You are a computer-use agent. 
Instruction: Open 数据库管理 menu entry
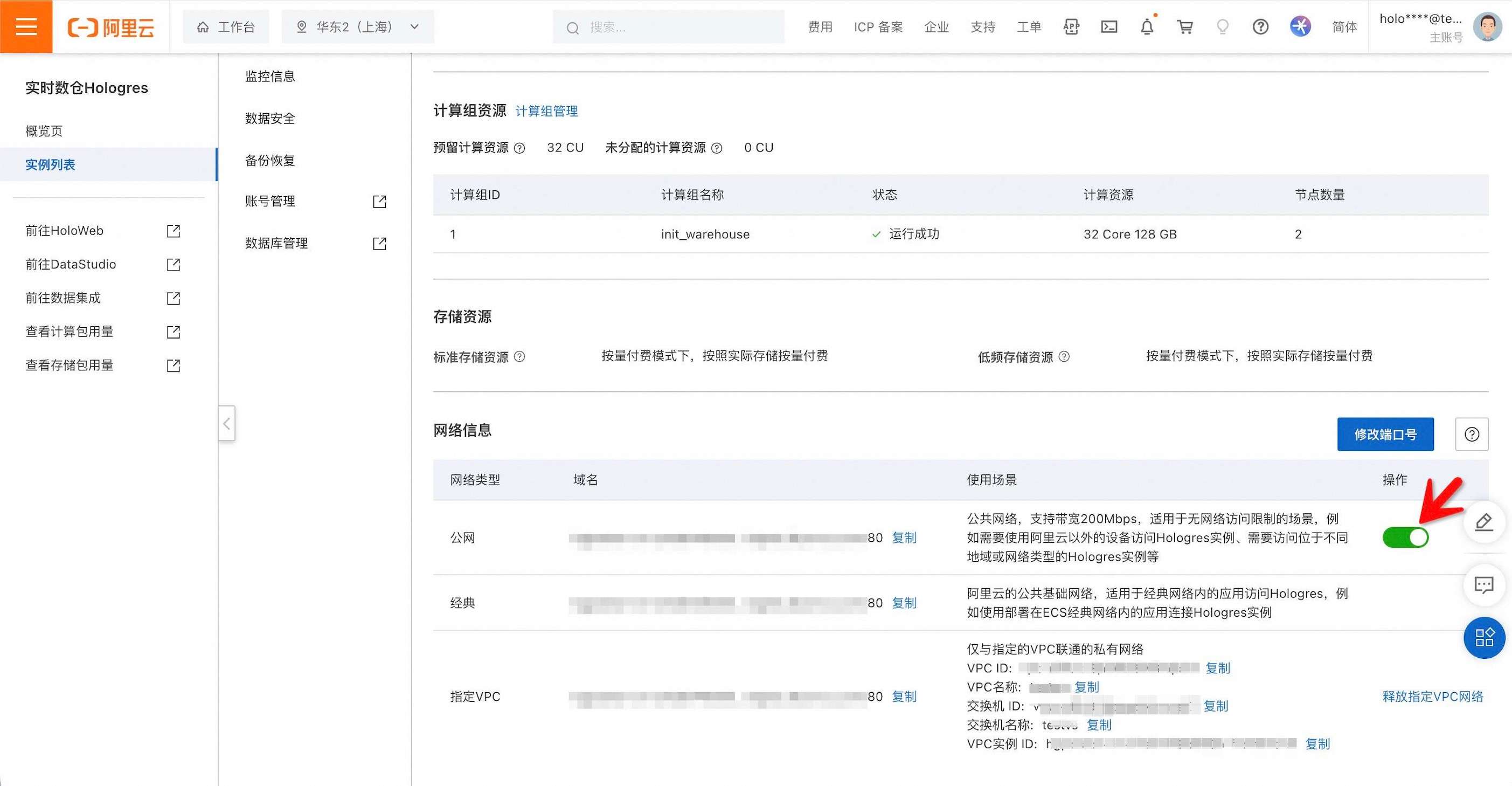(276, 243)
